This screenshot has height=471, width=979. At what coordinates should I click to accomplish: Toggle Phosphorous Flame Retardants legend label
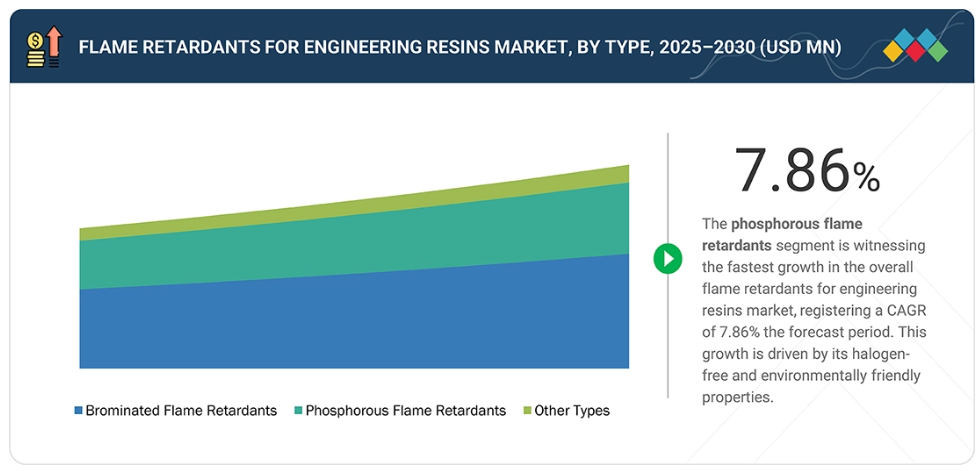[405, 411]
